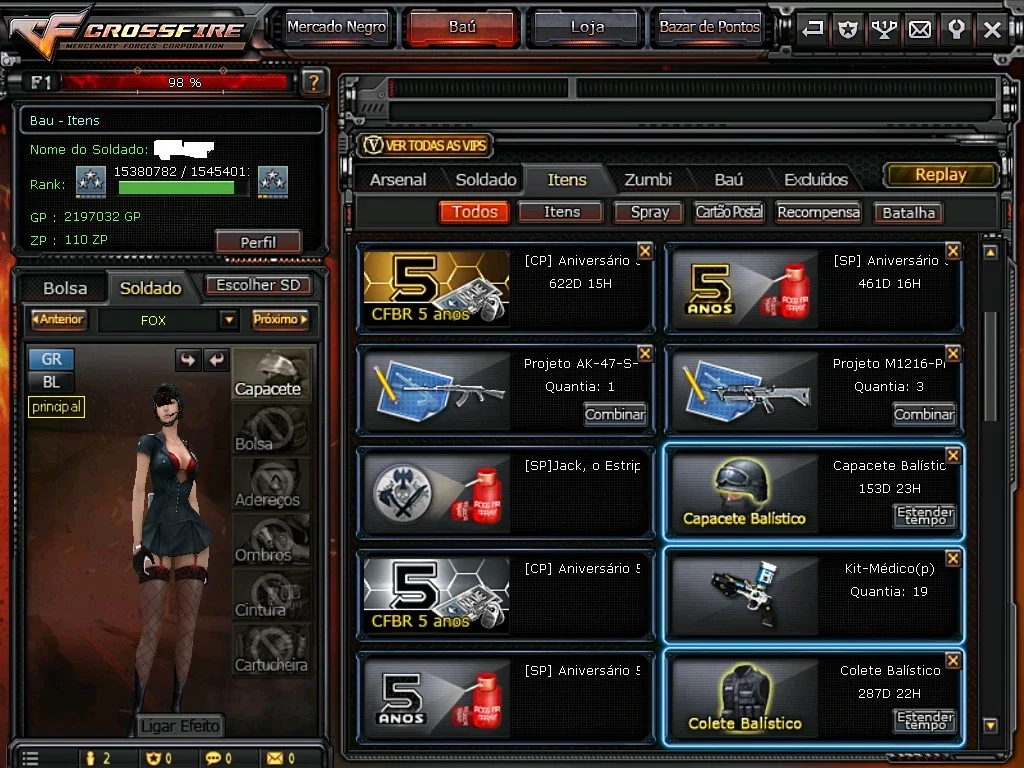This screenshot has width=1024, height=768.
Task: Select the Capacete equipment slot
Action: pyautogui.click(x=271, y=374)
